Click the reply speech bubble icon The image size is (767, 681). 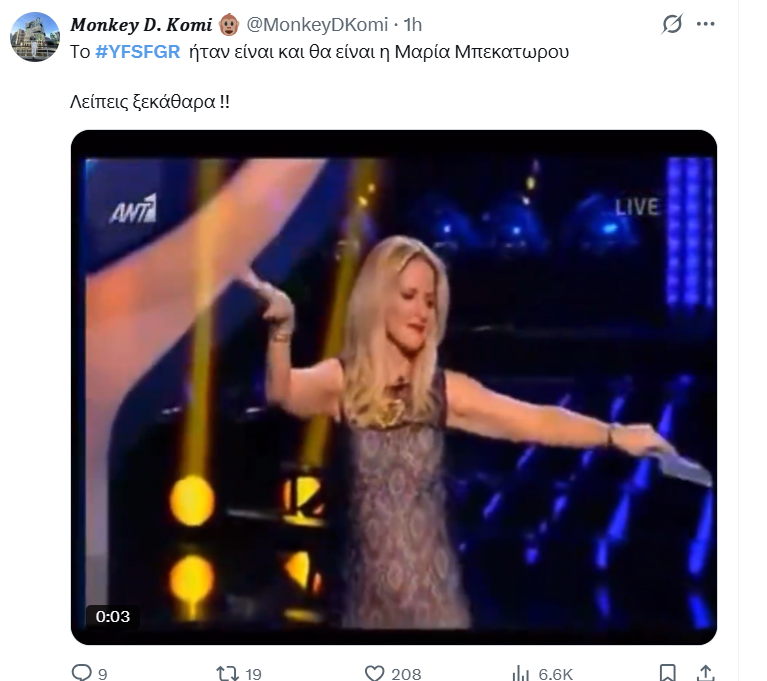(83, 673)
